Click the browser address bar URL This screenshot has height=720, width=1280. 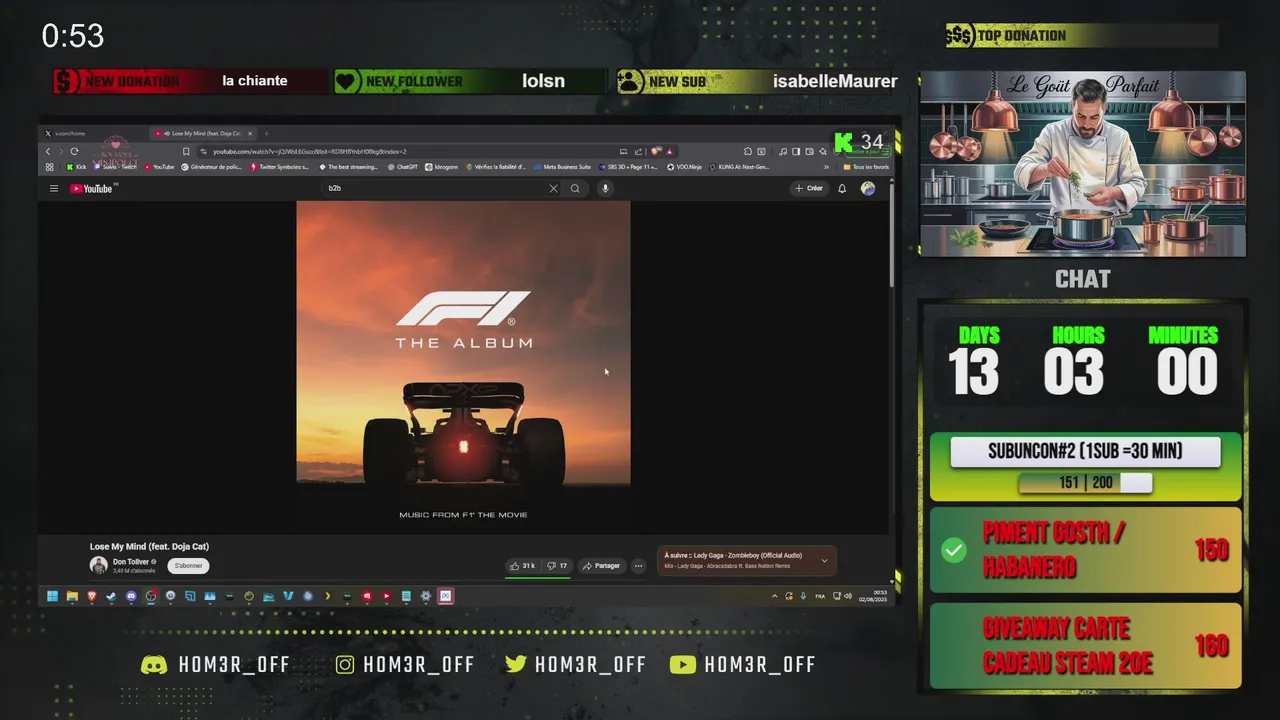[310, 152]
